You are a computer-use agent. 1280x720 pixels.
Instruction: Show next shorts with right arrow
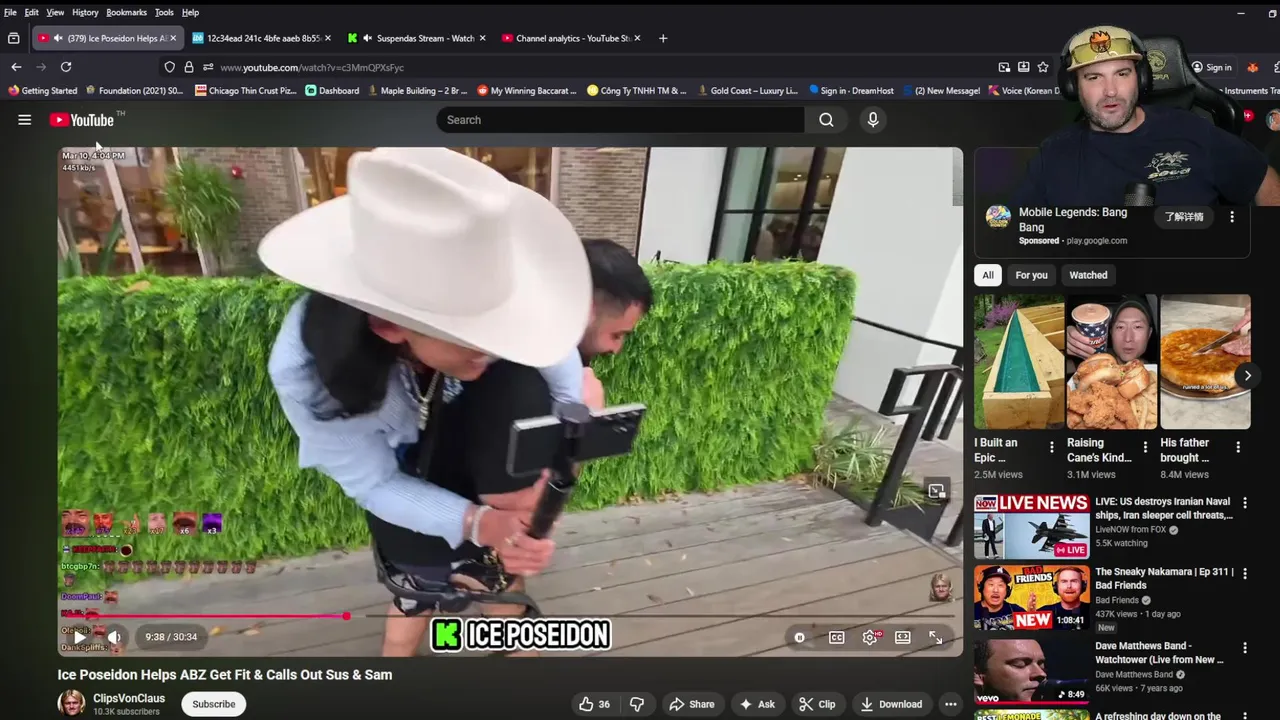pyautogui.click(x=1247, y=376)
